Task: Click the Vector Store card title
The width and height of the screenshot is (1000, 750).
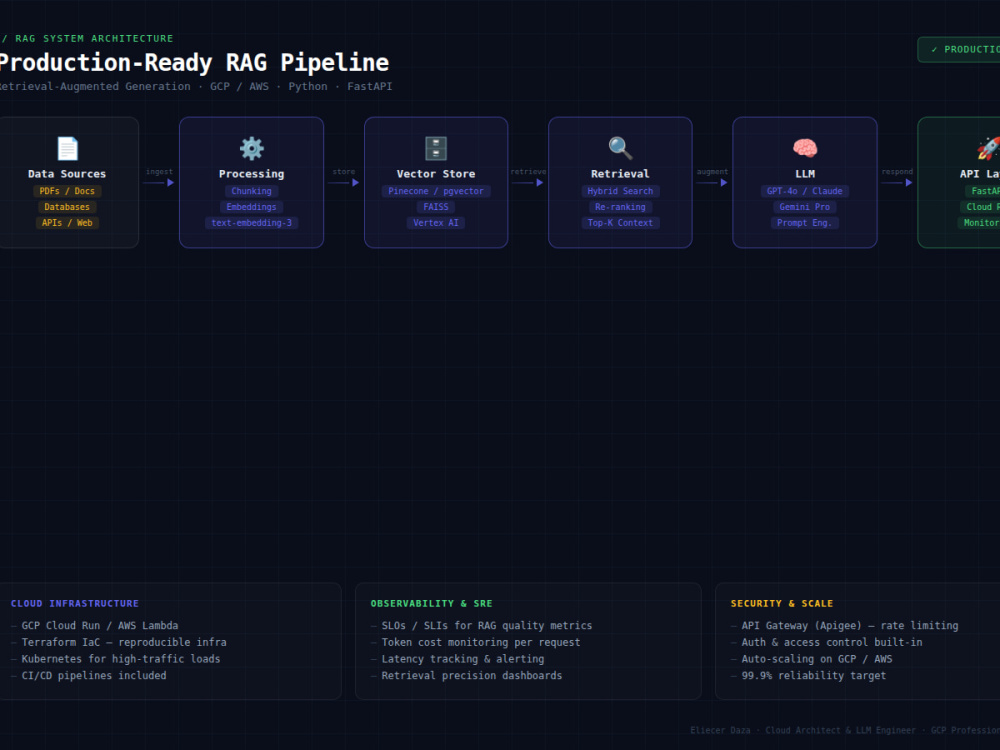Action: (436, 174)
